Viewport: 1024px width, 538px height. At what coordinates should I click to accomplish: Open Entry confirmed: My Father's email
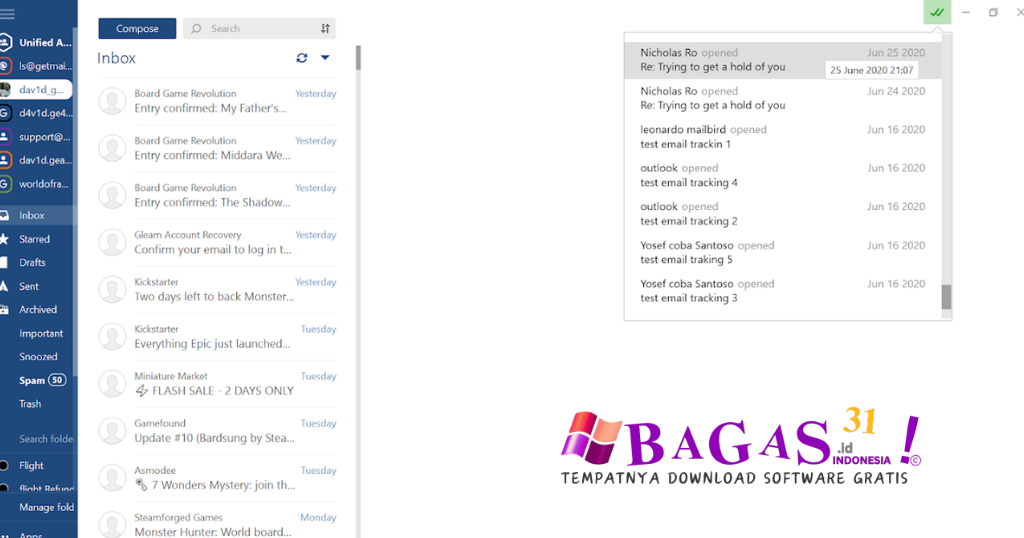coord(217,101)
